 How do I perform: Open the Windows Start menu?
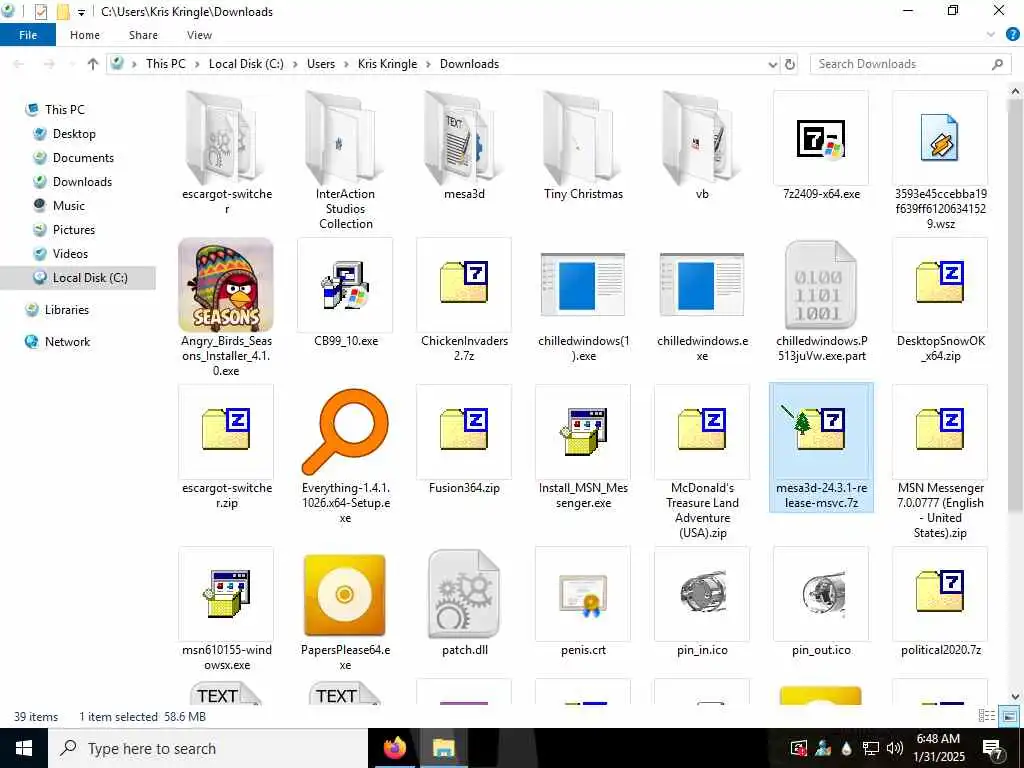(x=24, y=748)
